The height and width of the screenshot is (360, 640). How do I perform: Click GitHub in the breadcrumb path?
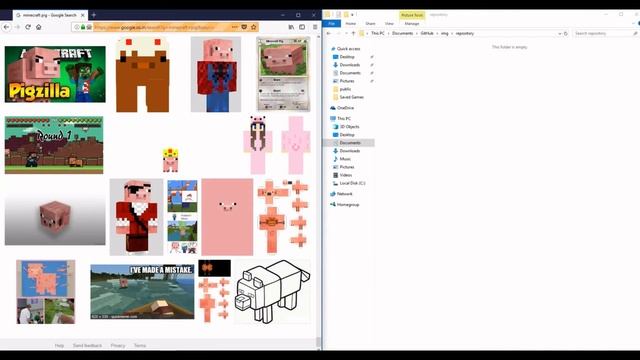pyautogui.click(x=427, y=33)
